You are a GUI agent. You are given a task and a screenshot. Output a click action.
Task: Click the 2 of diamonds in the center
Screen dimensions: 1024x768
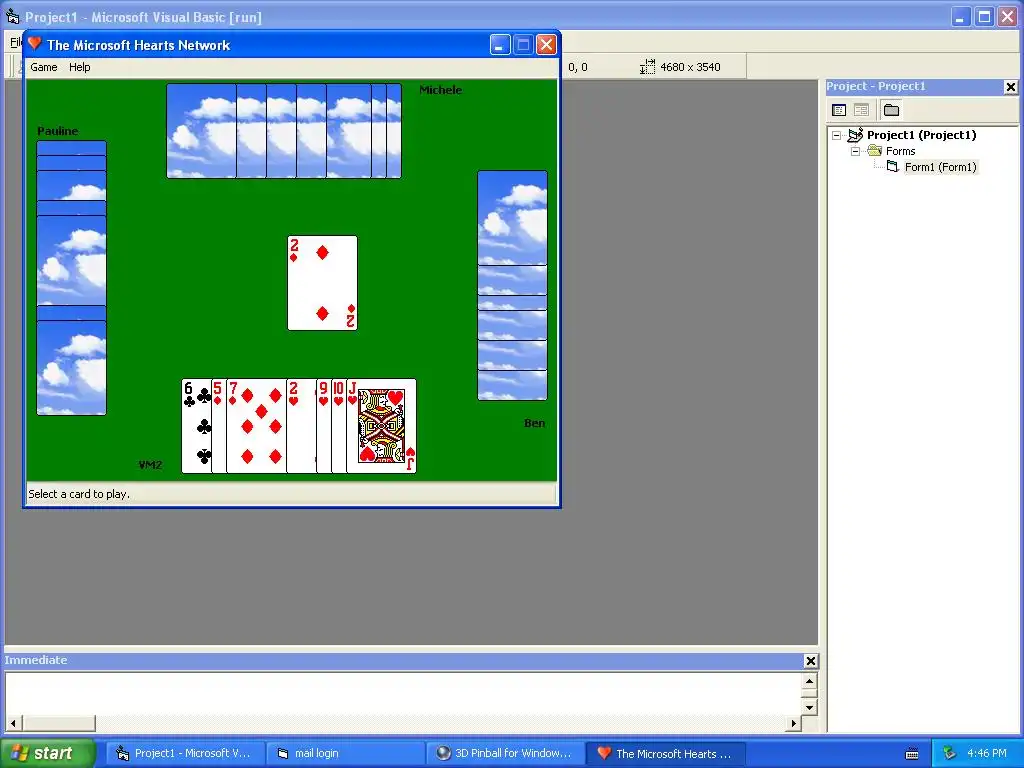tap(323, 283)
